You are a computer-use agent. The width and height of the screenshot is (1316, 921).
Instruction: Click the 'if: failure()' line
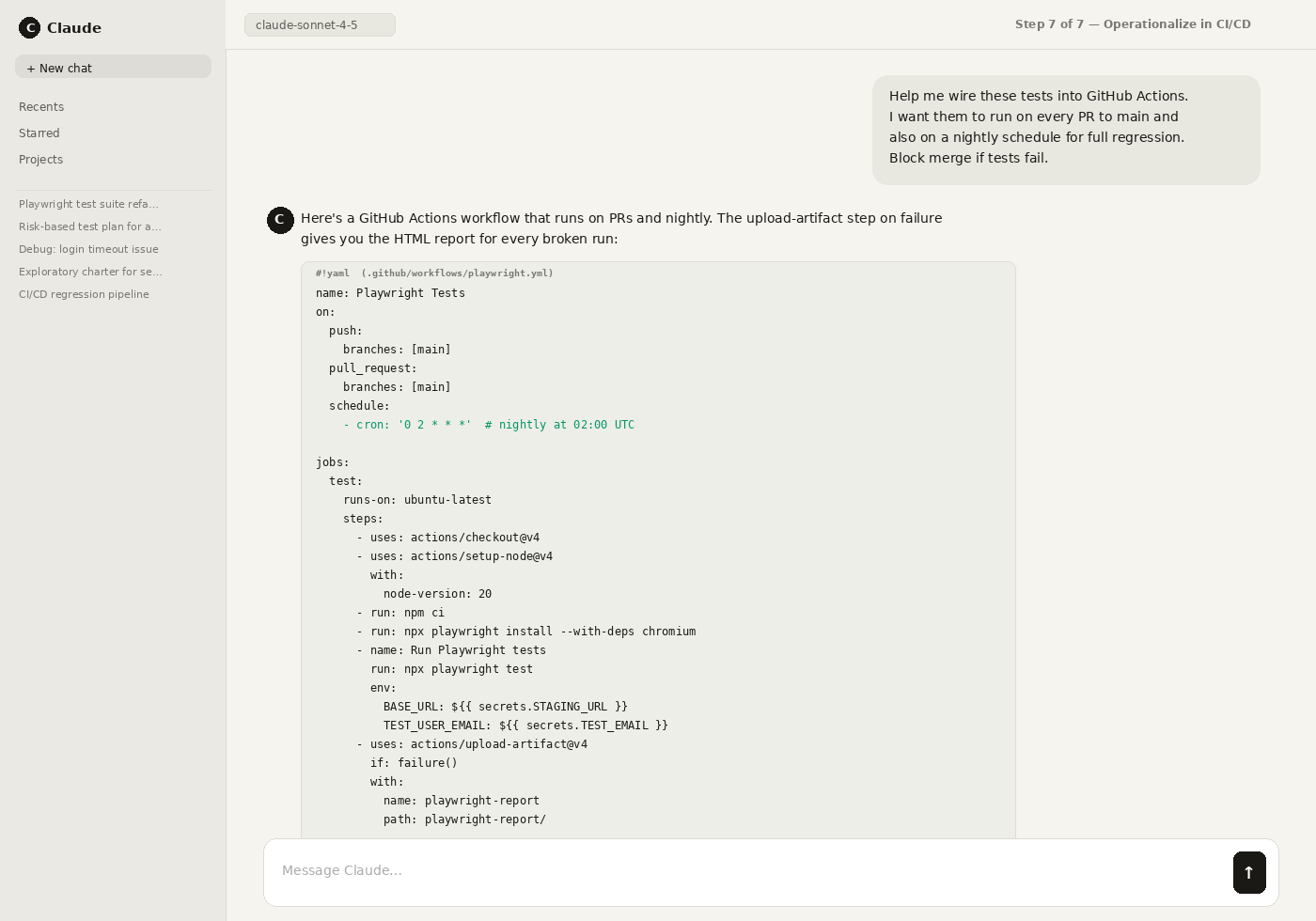[414, 763]
